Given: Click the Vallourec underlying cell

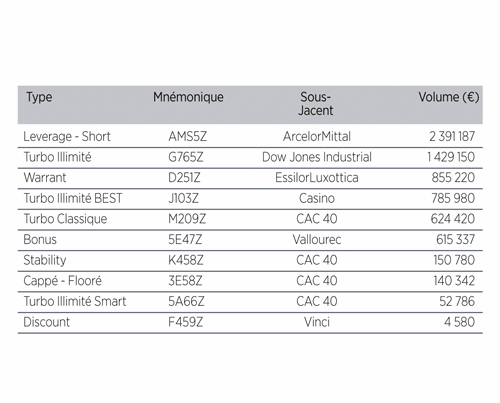Looking at the screenshot, I should [317, 240].
